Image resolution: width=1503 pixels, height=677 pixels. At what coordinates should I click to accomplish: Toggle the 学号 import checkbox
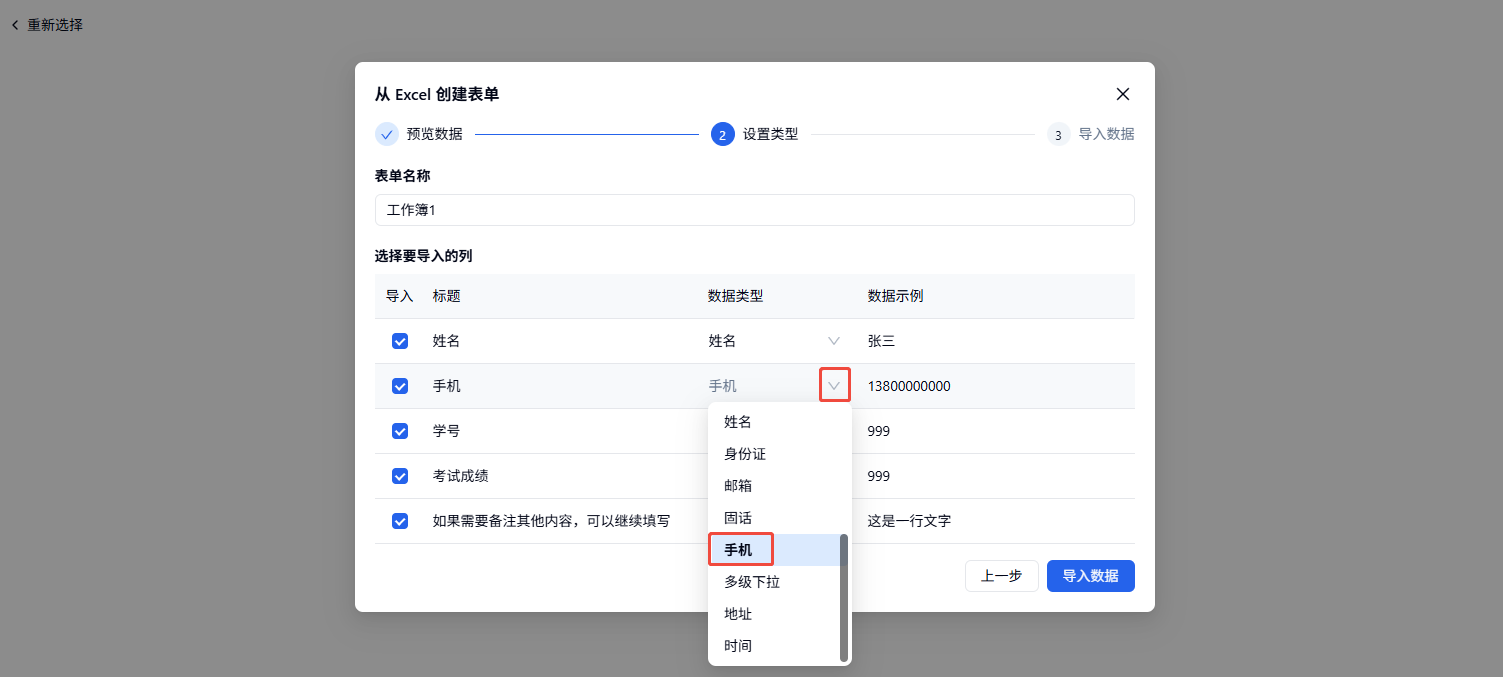coord(400,431)
